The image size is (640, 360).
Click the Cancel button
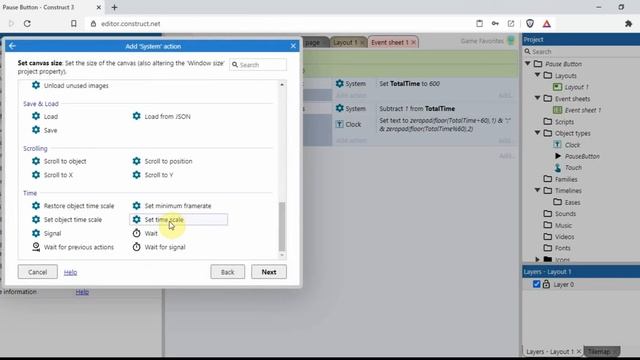coord(38,272)
